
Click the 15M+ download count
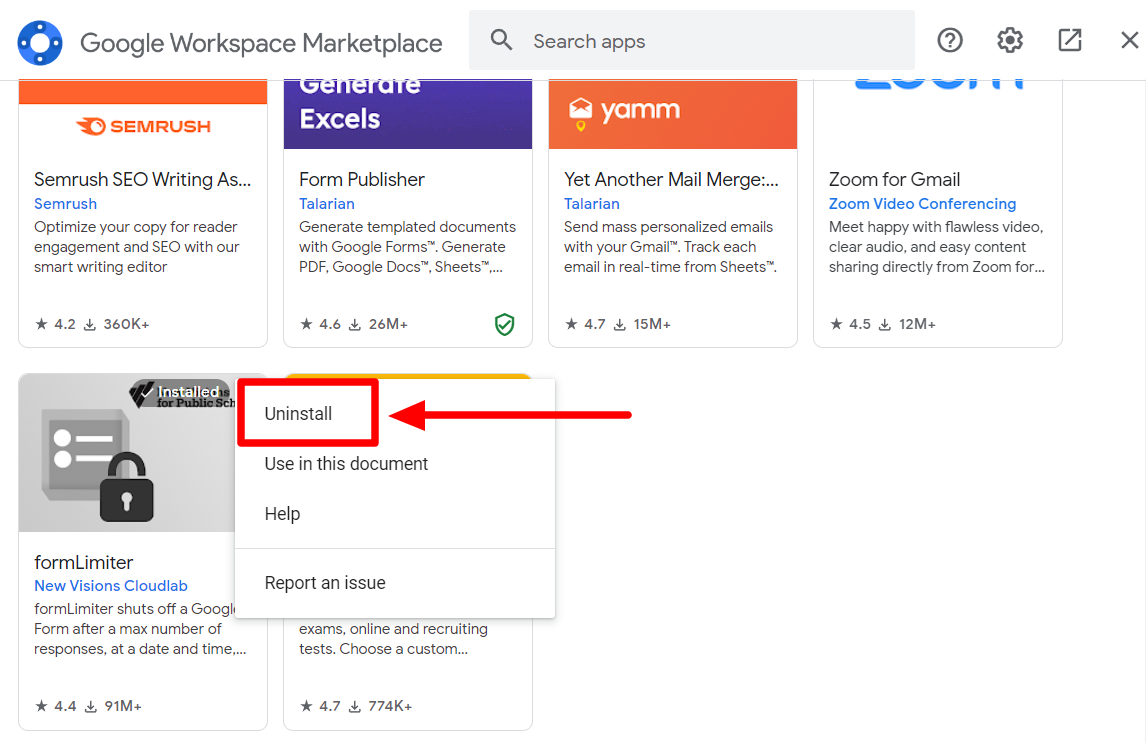(642, 324)
